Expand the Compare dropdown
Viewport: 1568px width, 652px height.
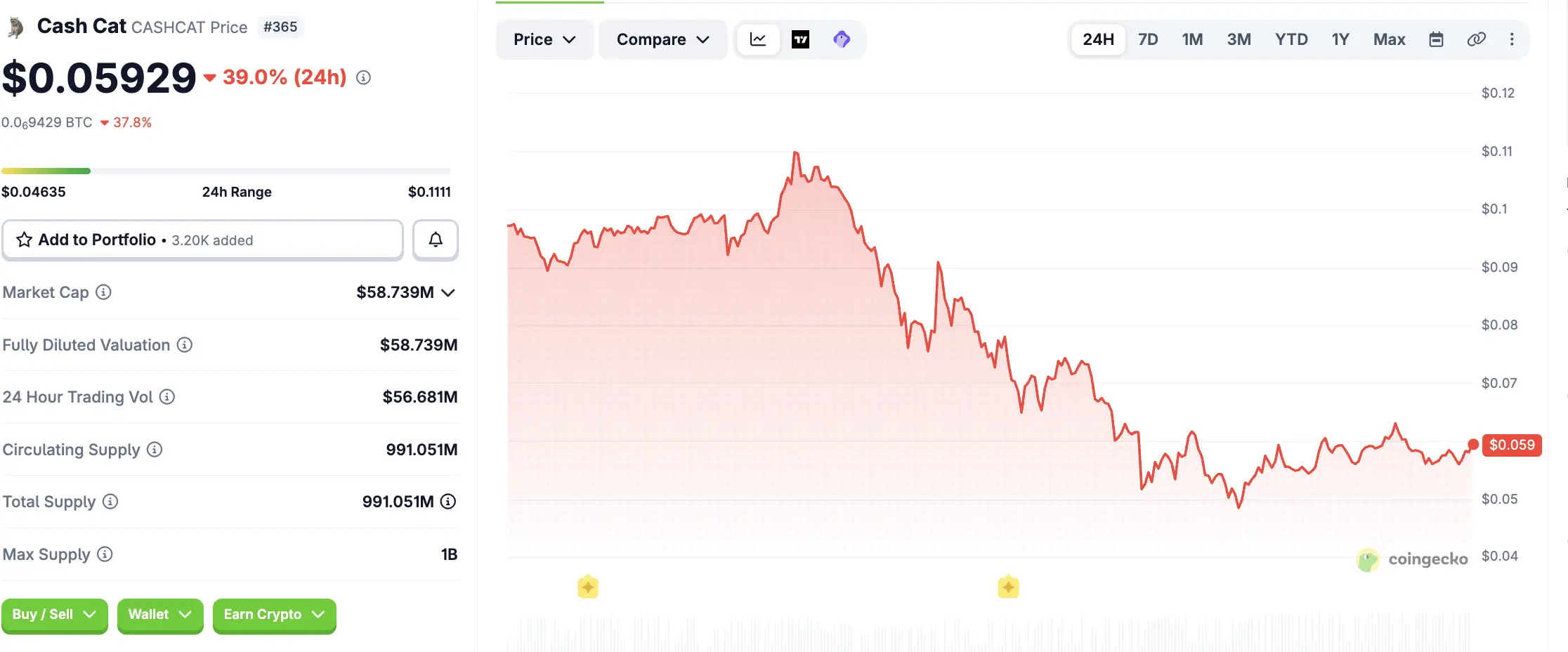(x=662, y=39)
